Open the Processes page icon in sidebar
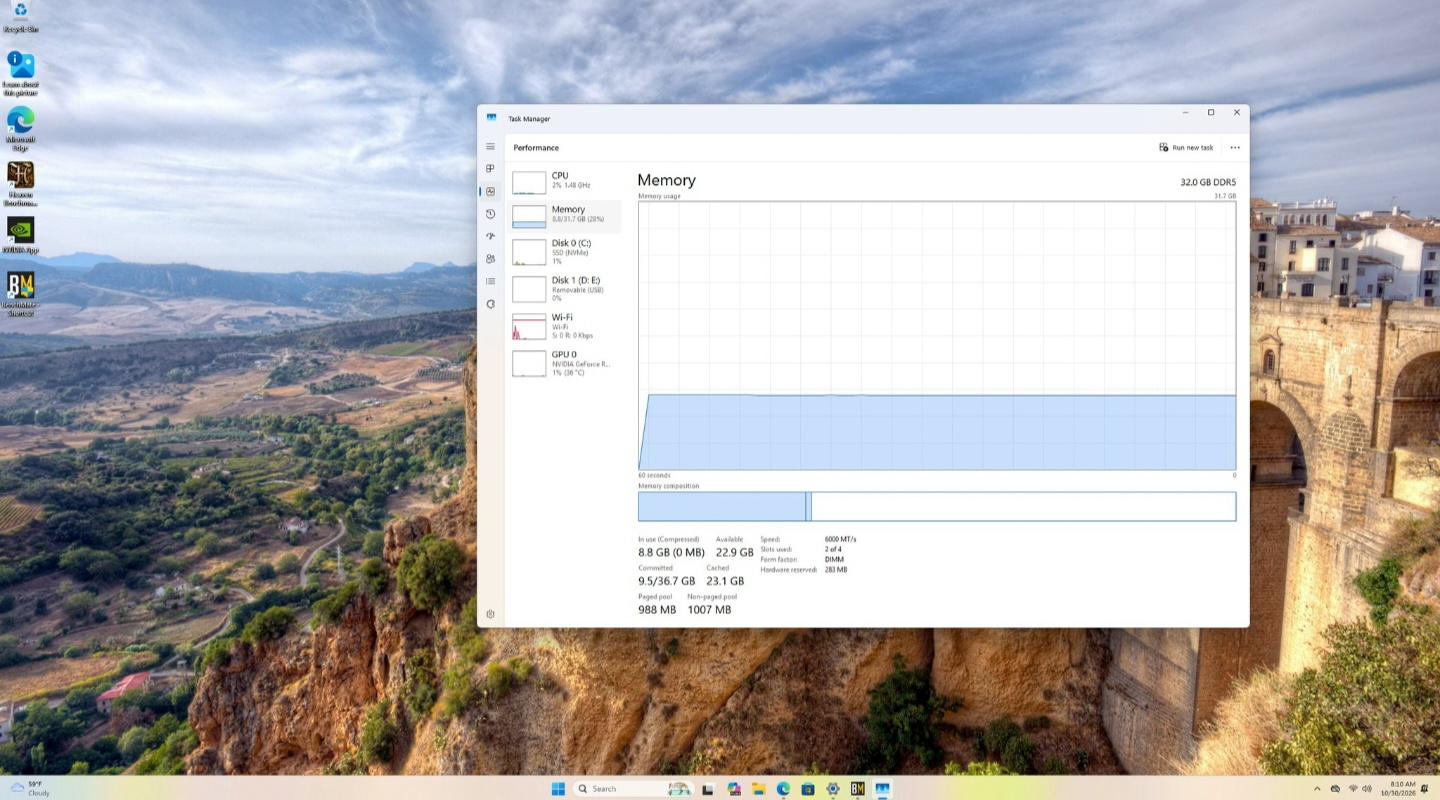 point(490,169)
